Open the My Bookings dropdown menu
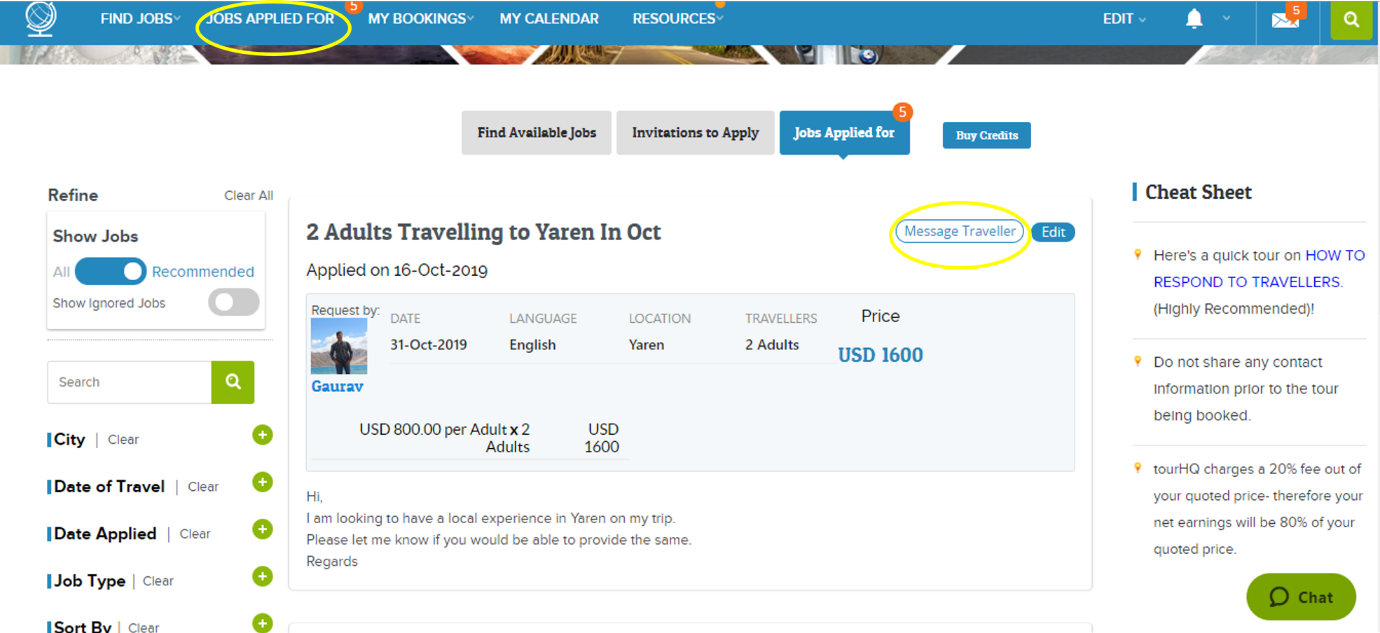The image size is (1380, 633). point(420,19)
